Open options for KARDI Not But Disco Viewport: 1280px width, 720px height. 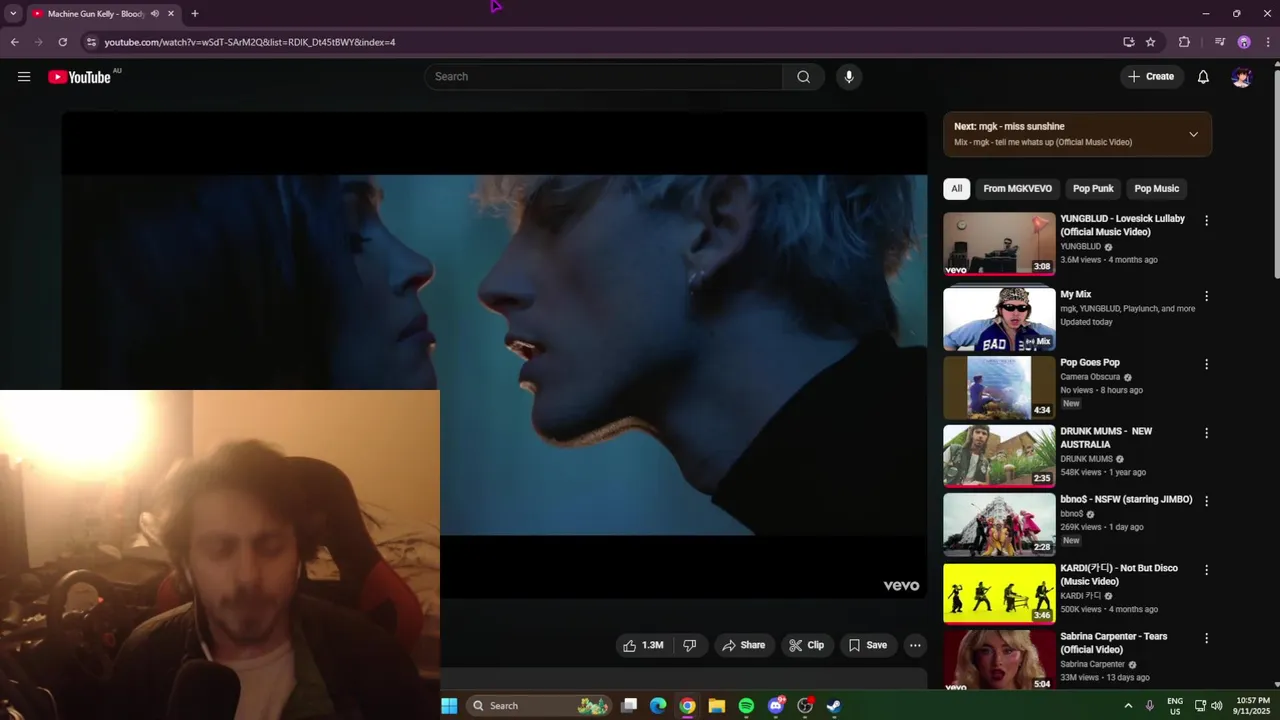1206,570
